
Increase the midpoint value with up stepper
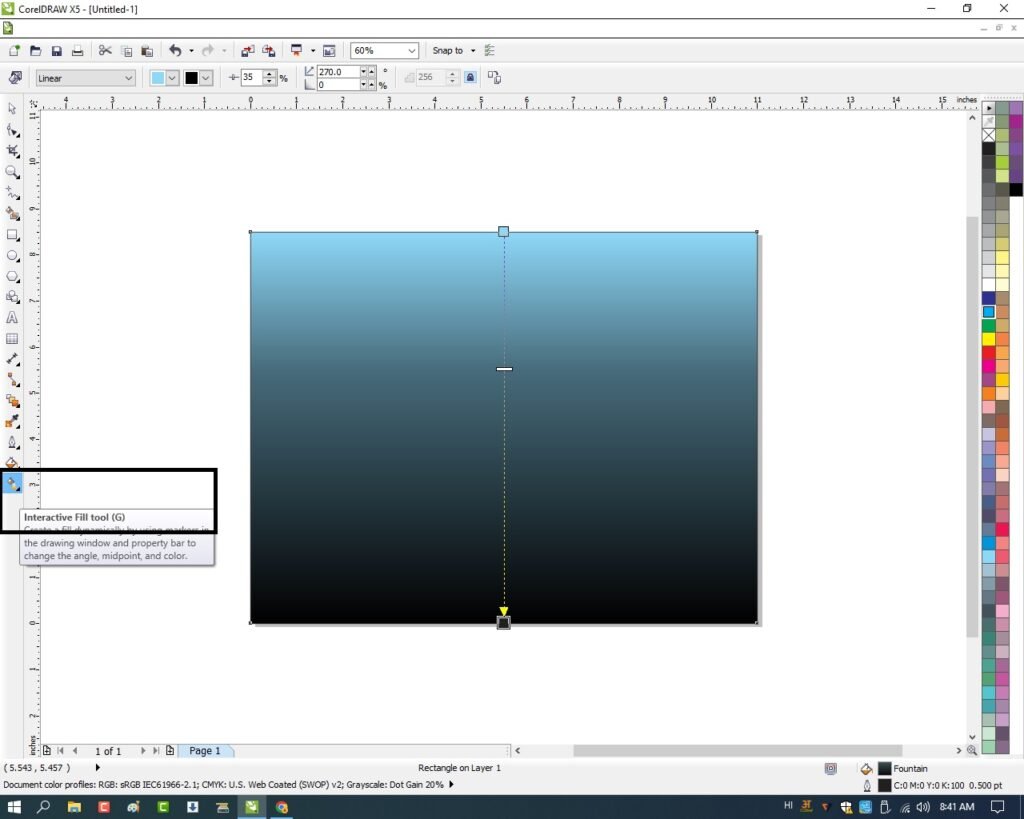270,74
